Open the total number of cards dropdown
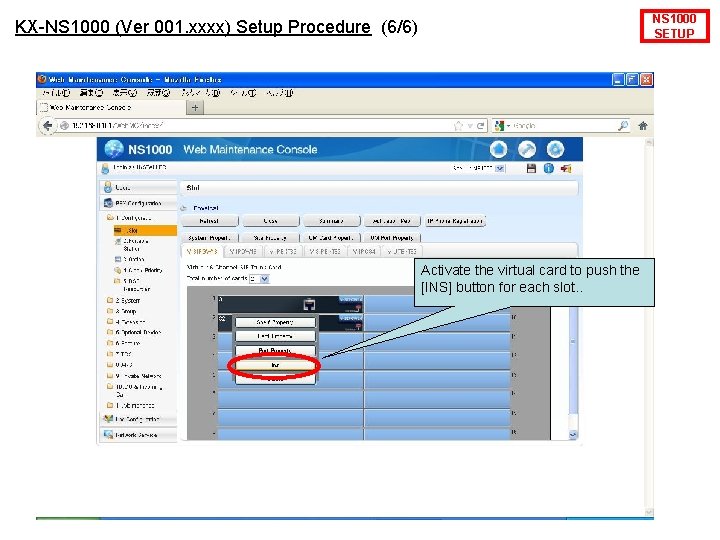 (259, 279)
